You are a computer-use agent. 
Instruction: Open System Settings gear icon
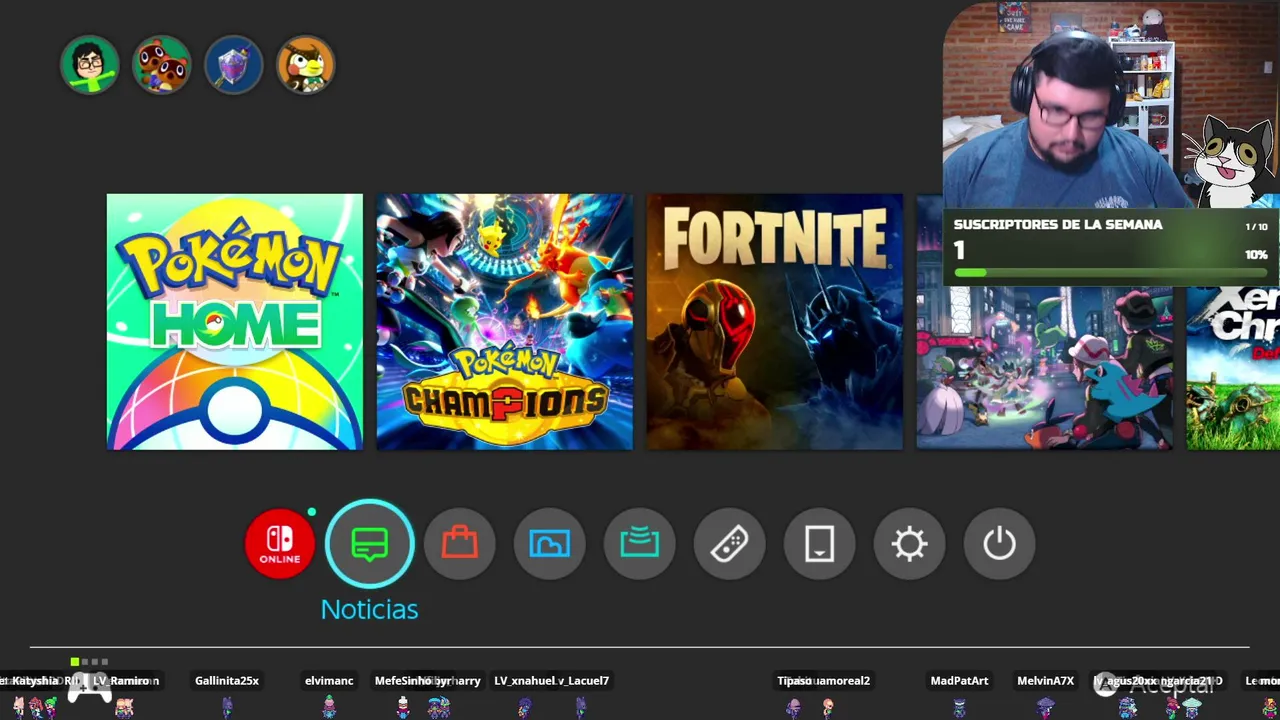point(910,544)
